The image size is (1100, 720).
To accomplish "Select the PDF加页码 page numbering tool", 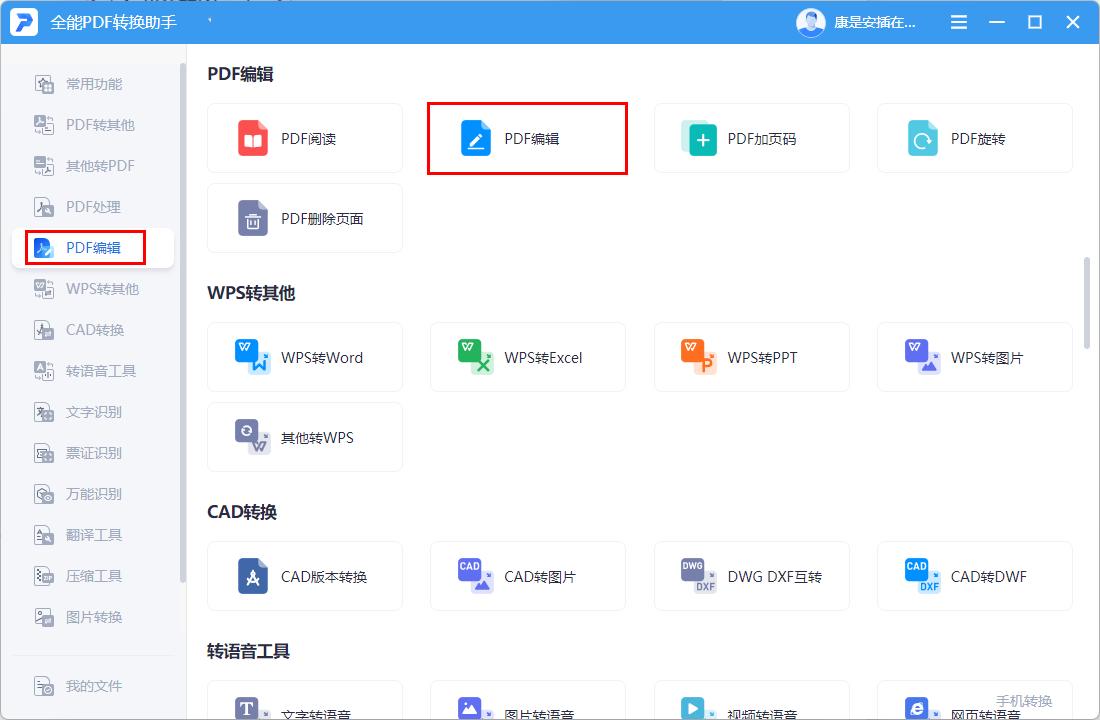I will (751, 138).
